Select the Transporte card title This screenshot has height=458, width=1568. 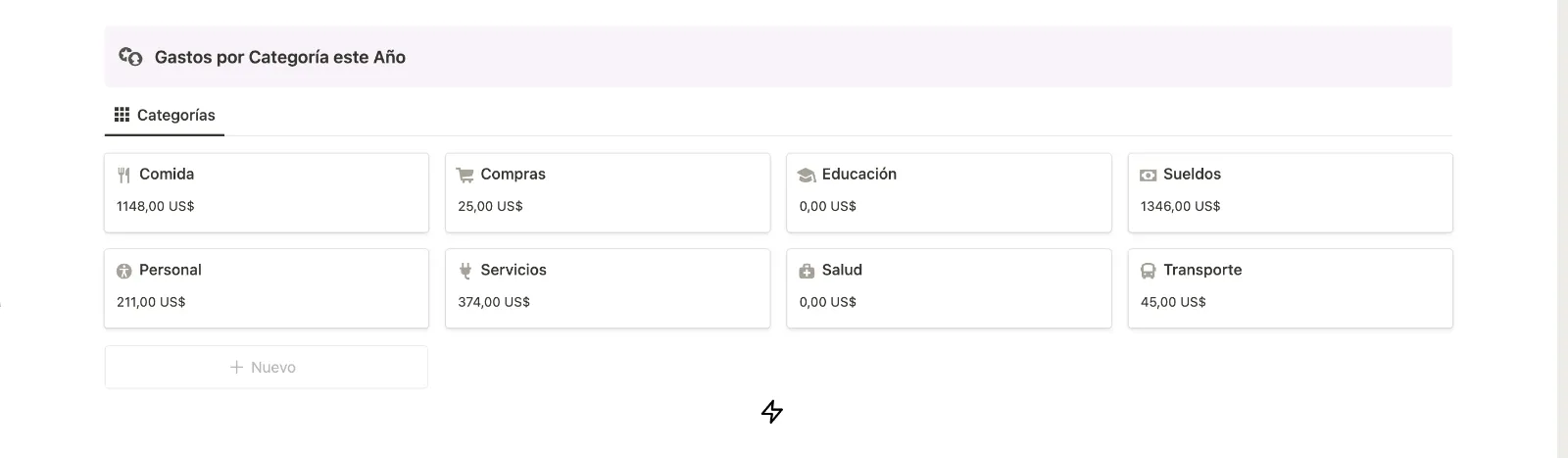(x=1202, y=270)
